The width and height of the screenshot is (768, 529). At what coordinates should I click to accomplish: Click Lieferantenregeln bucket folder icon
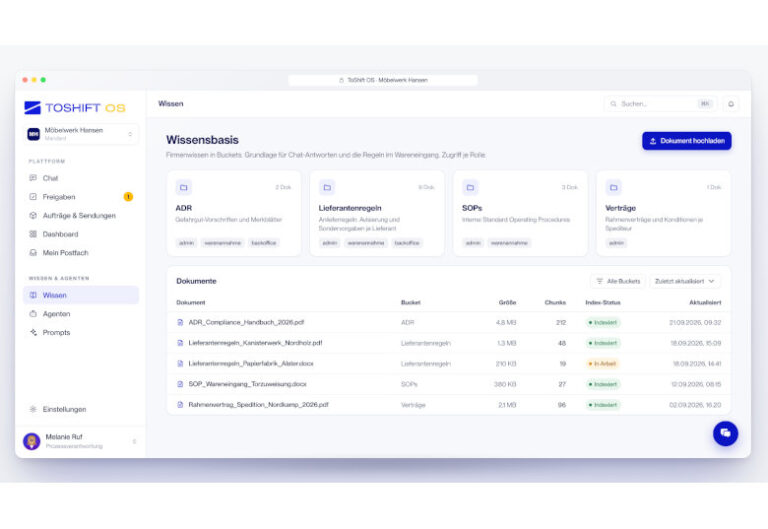(327, 187)
